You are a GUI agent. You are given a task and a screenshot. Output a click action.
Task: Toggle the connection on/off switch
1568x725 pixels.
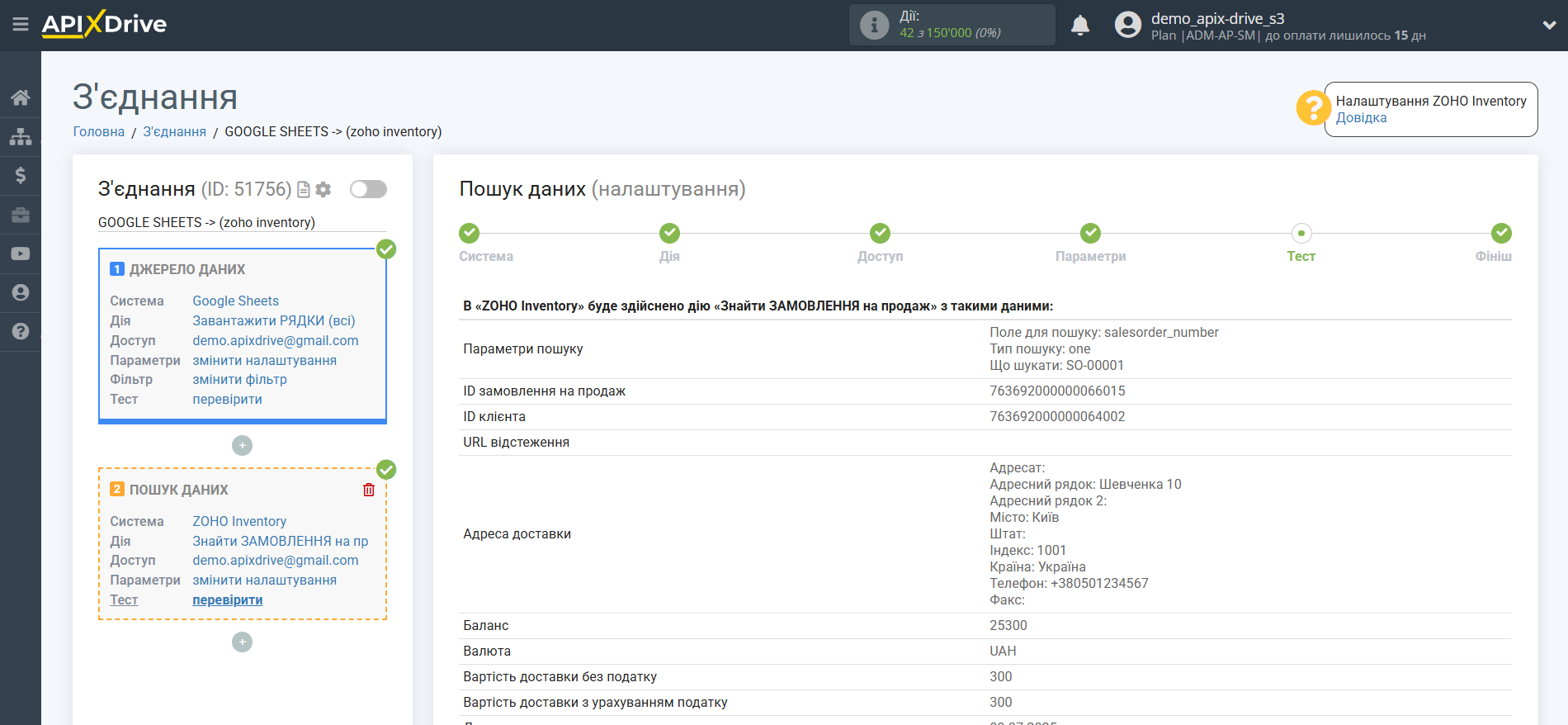(x=368, y=189)
